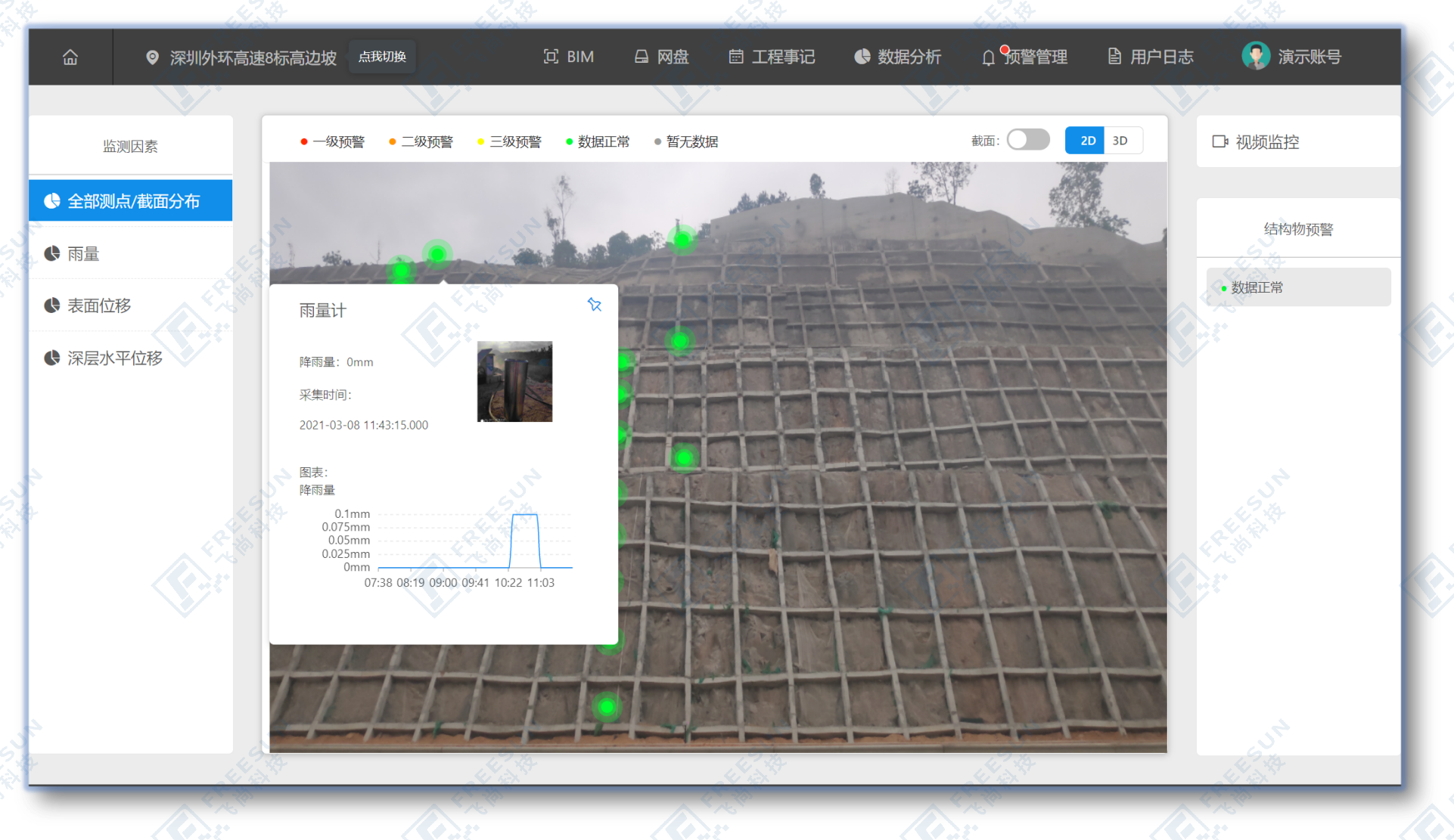Switch to 2D view
The width and height of the screenshot is (1454, 840).
[1085, 141]
